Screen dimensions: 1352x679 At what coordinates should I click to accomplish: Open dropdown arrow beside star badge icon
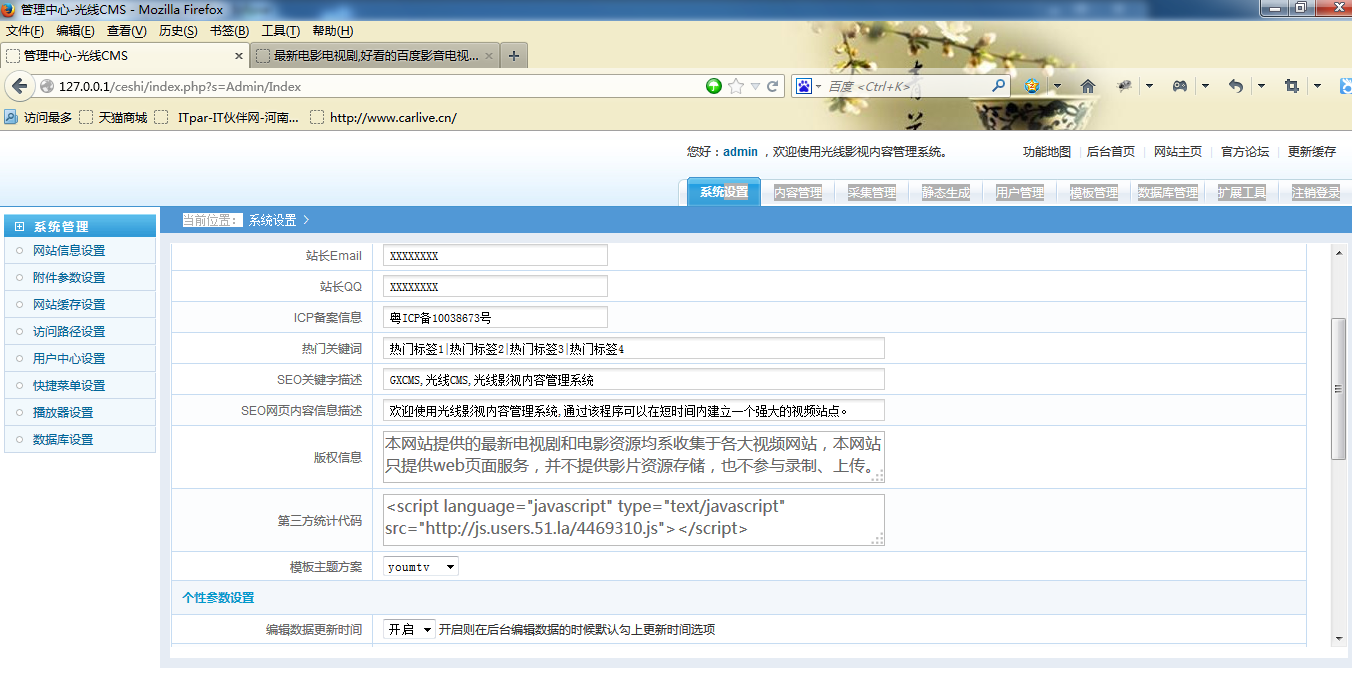coord(1057,86)
